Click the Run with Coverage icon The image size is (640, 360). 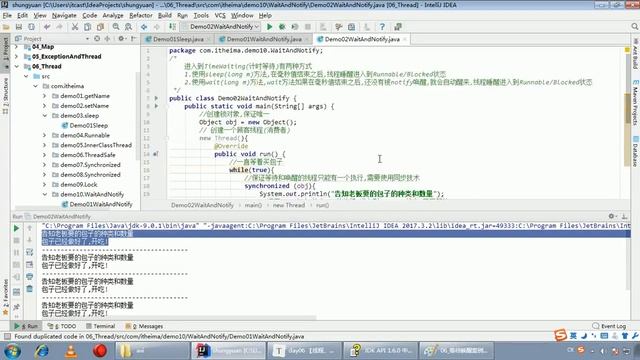coord(295,27)
